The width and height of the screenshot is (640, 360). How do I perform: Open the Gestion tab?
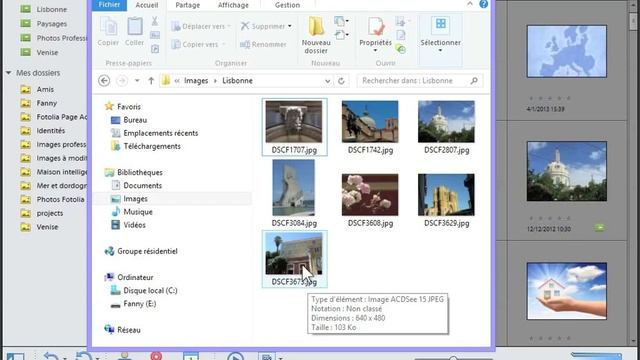pyautogui.click(x=287, y=5)
